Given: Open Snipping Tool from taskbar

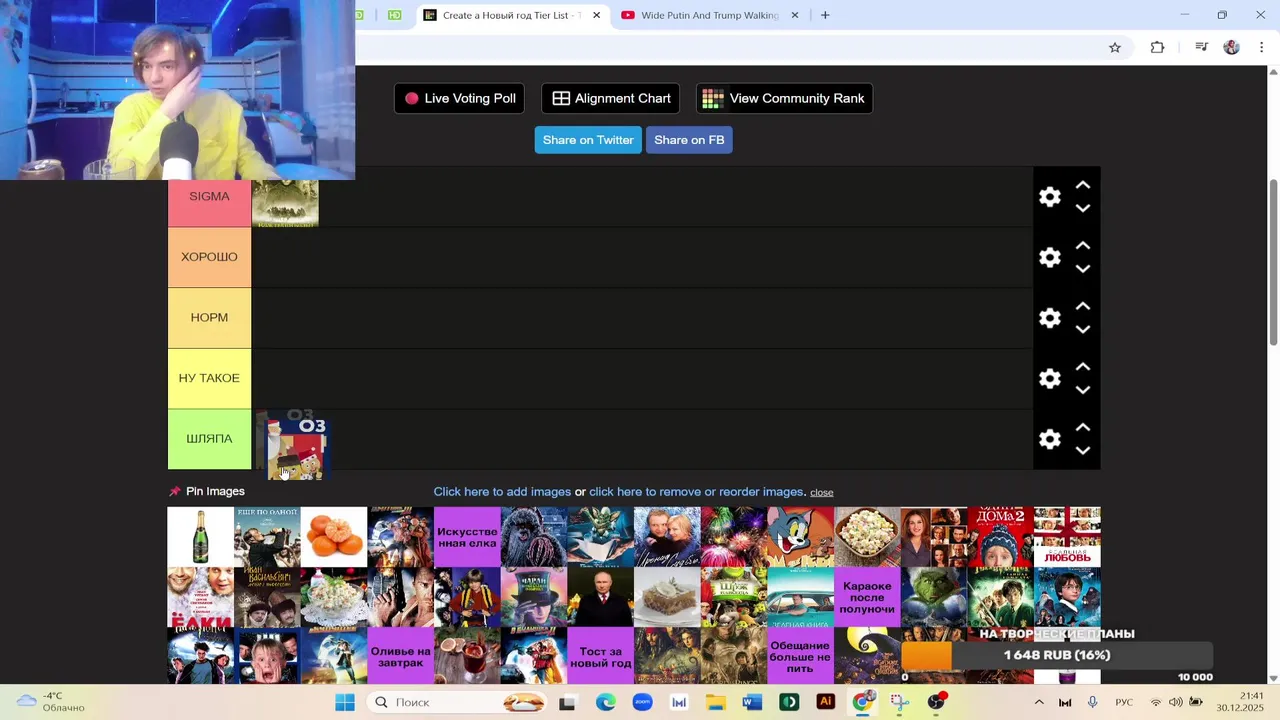Looking at the screenshot, I should 899,702.
